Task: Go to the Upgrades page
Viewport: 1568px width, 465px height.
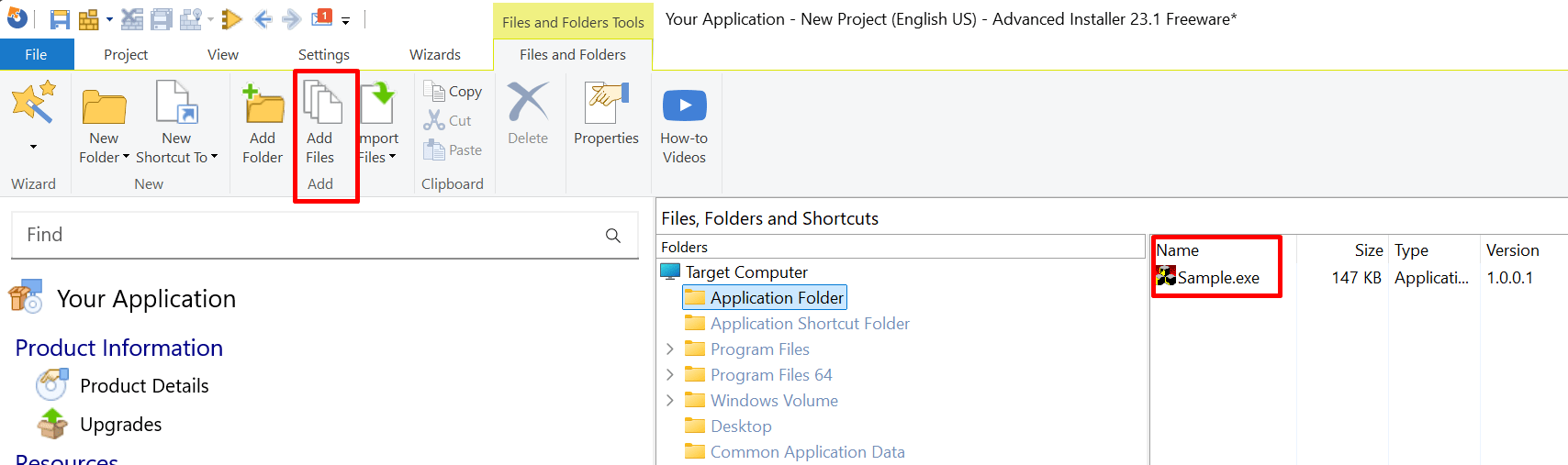Action: point(120,425)
